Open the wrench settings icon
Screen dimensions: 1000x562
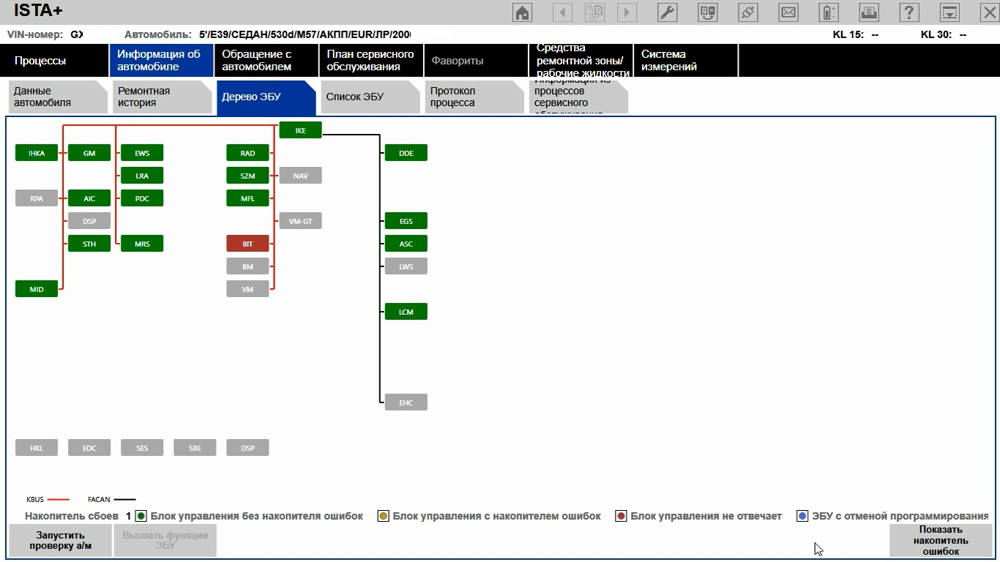(x=668, y=13)
